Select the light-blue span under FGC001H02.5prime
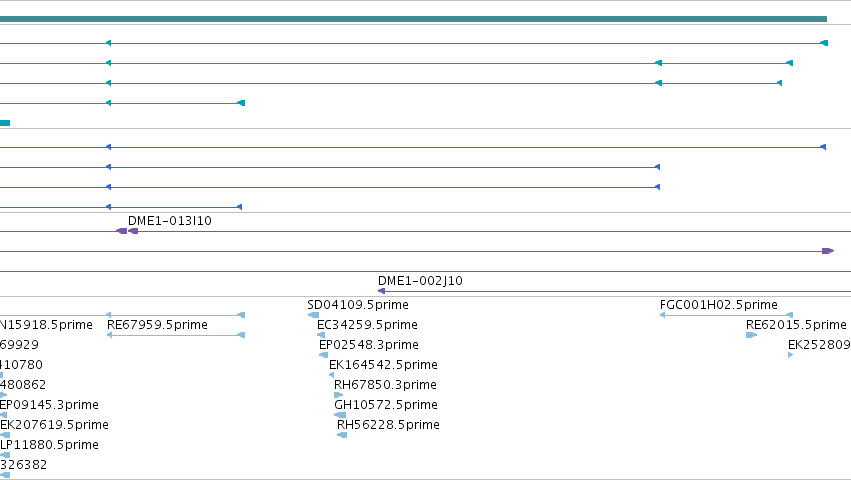The height and width of the screenshot is (480, 851). pyautogui.click(x=726, y=315)
